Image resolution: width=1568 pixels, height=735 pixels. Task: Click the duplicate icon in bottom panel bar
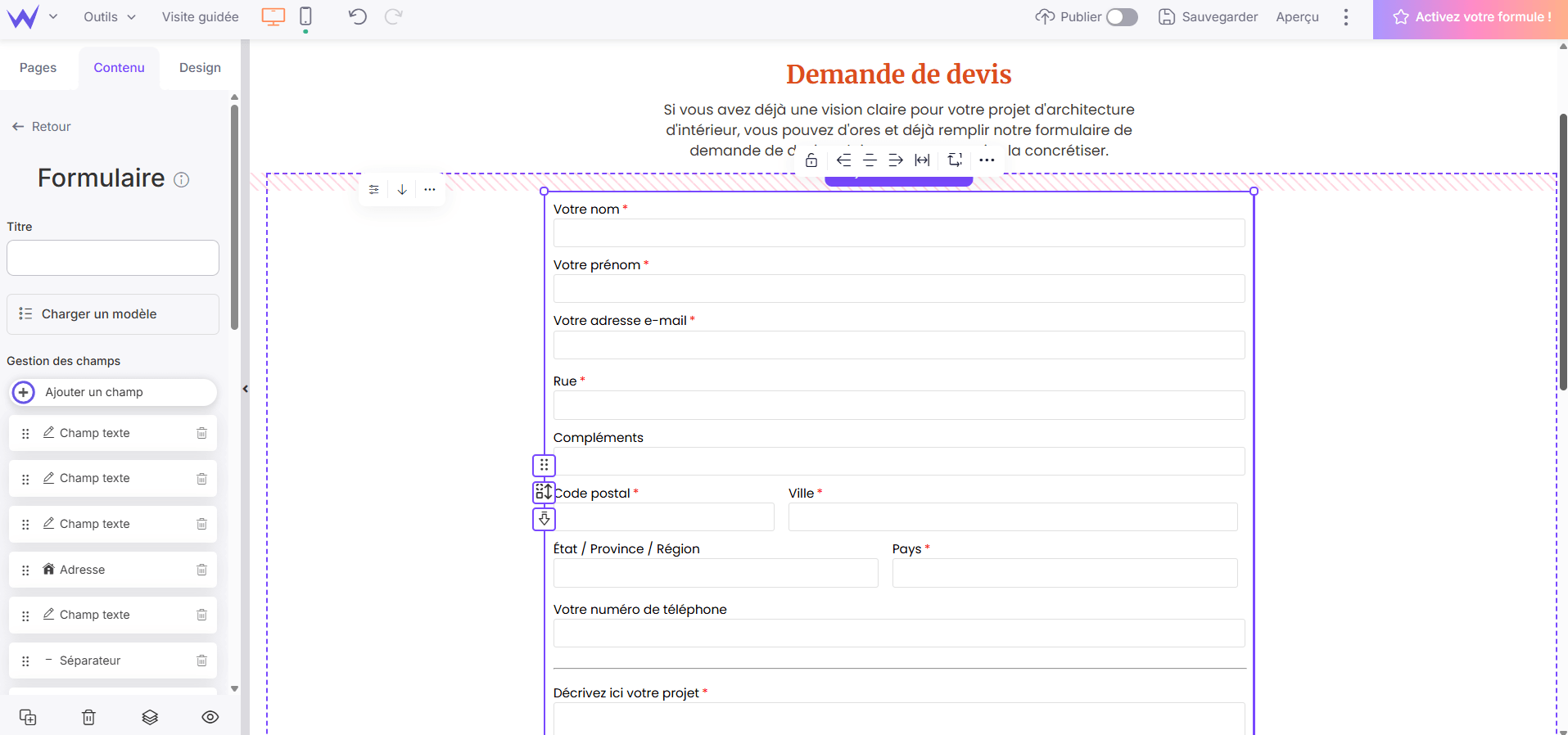tap(28, 717)
